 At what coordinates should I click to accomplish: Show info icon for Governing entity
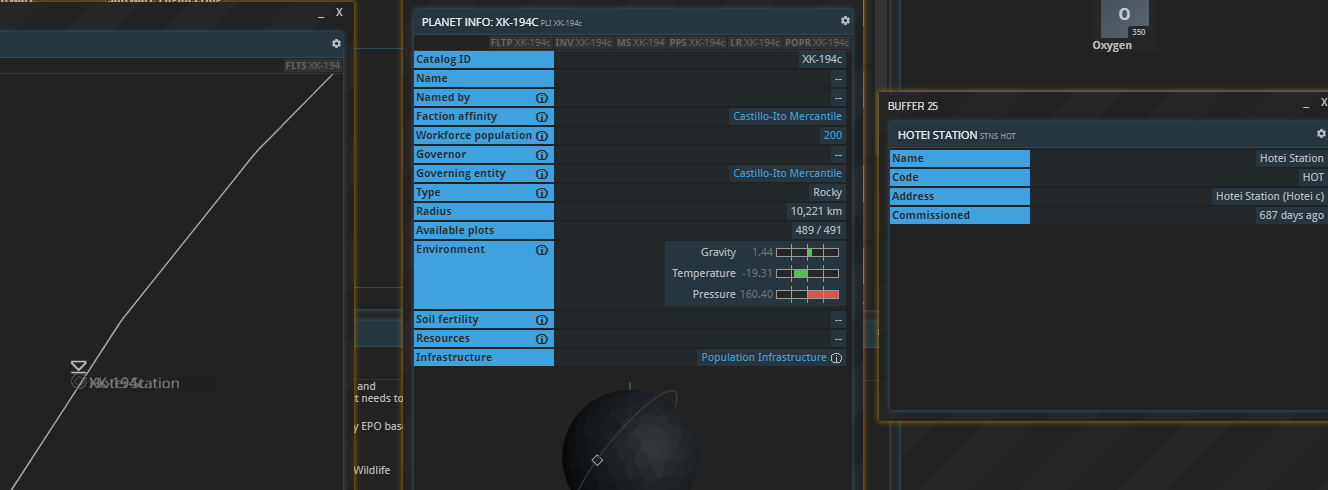tap(542, 174)
